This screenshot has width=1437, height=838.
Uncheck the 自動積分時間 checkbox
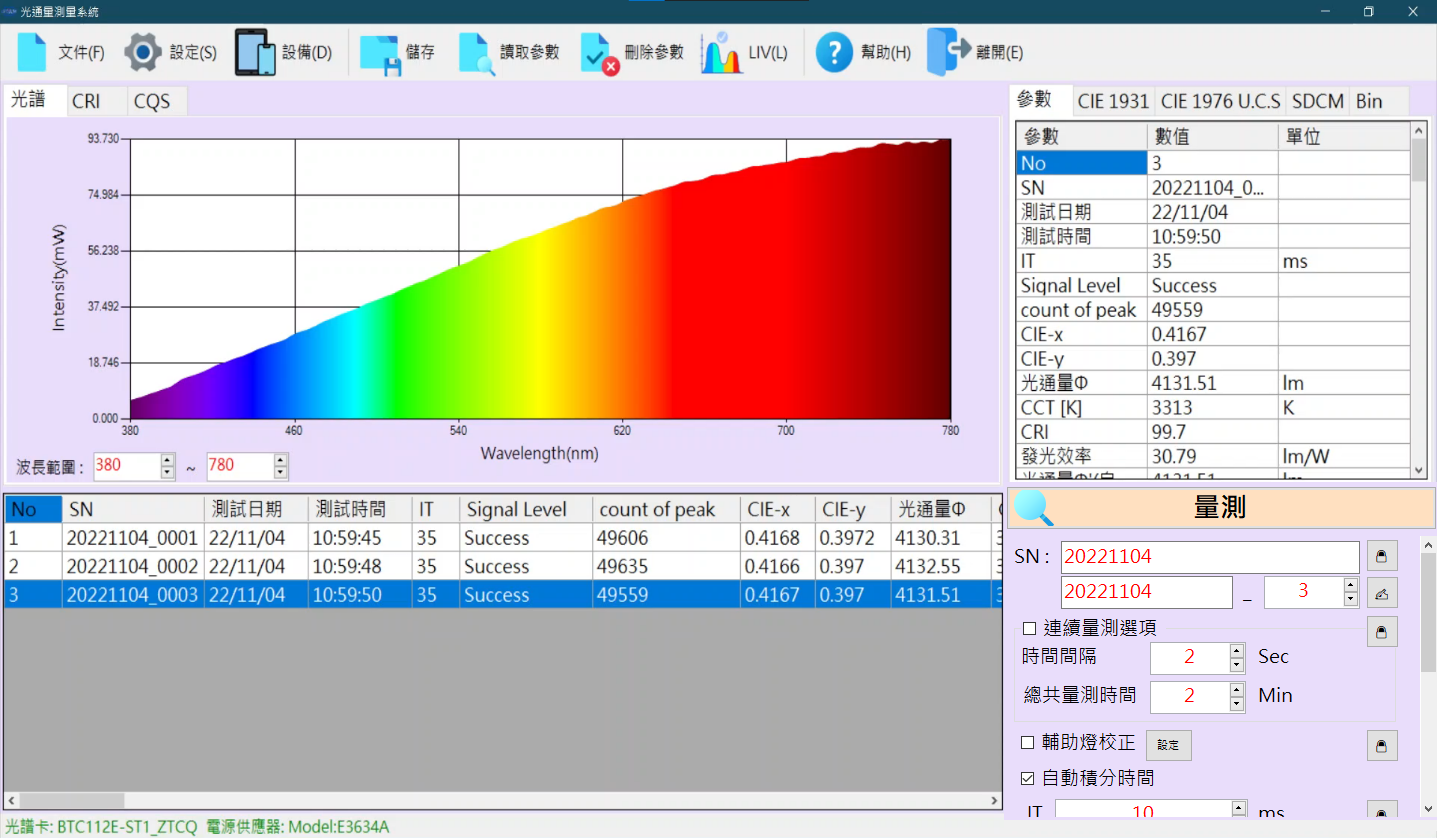(1027, 778)
